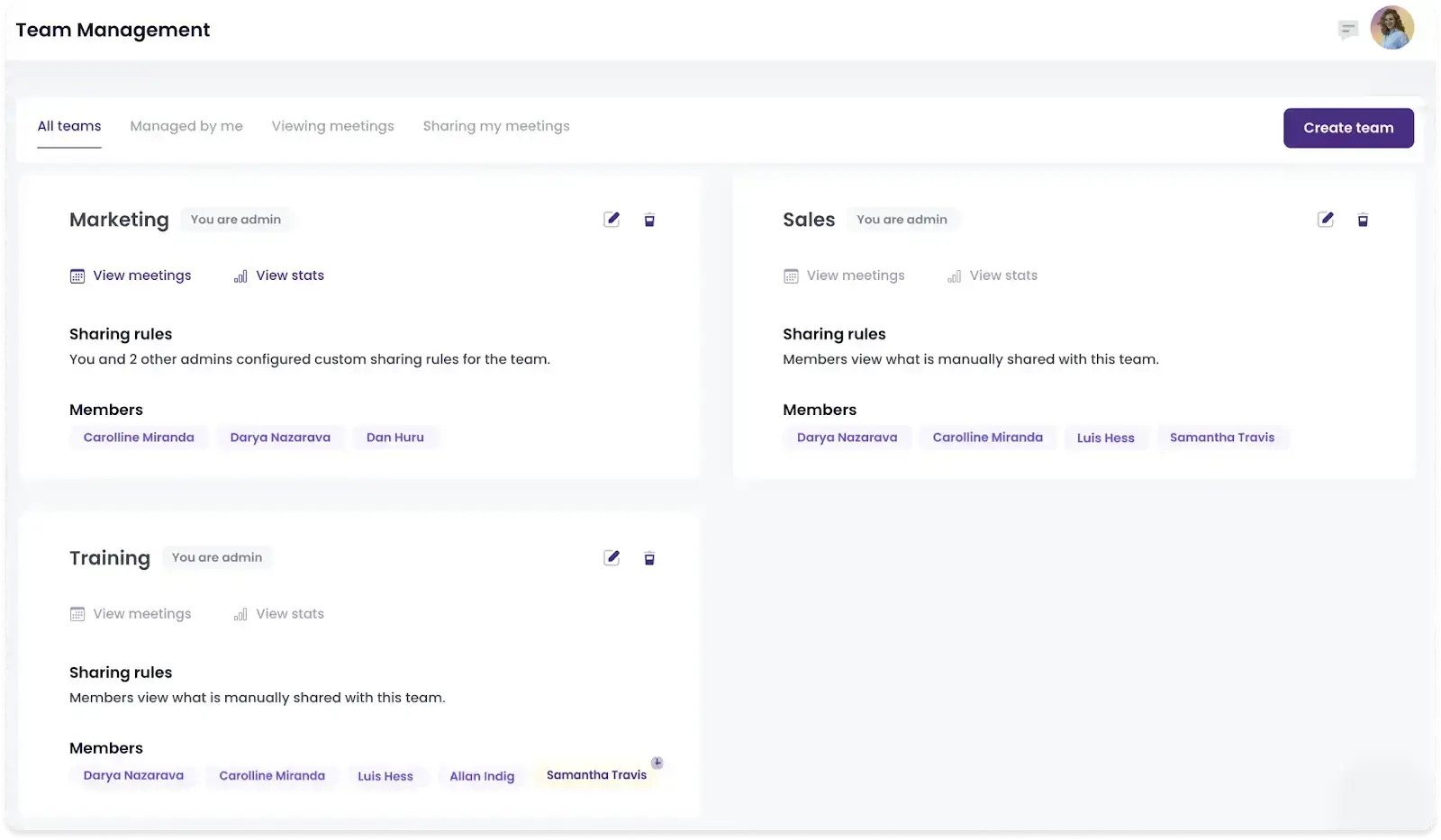Delete the Sales team via trash icon
Image resolution: width=1441 pixels, height=840 pixels.
(1363, 220)
